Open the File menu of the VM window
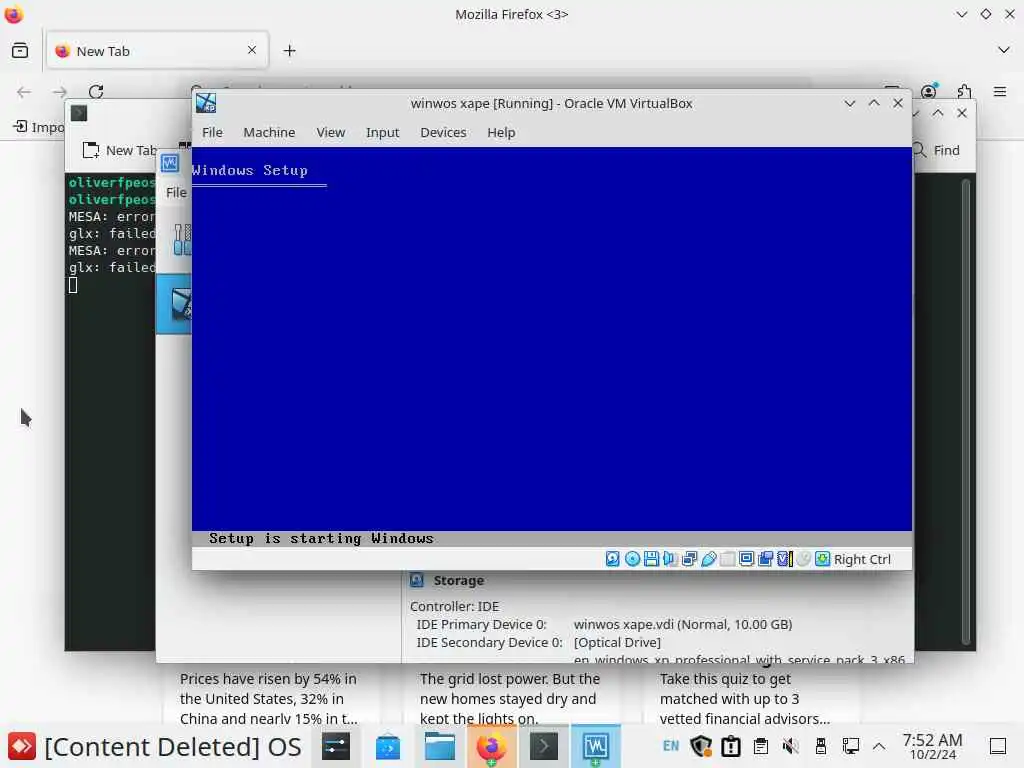The image size is (1024, 768). click(x=212, y=133)
